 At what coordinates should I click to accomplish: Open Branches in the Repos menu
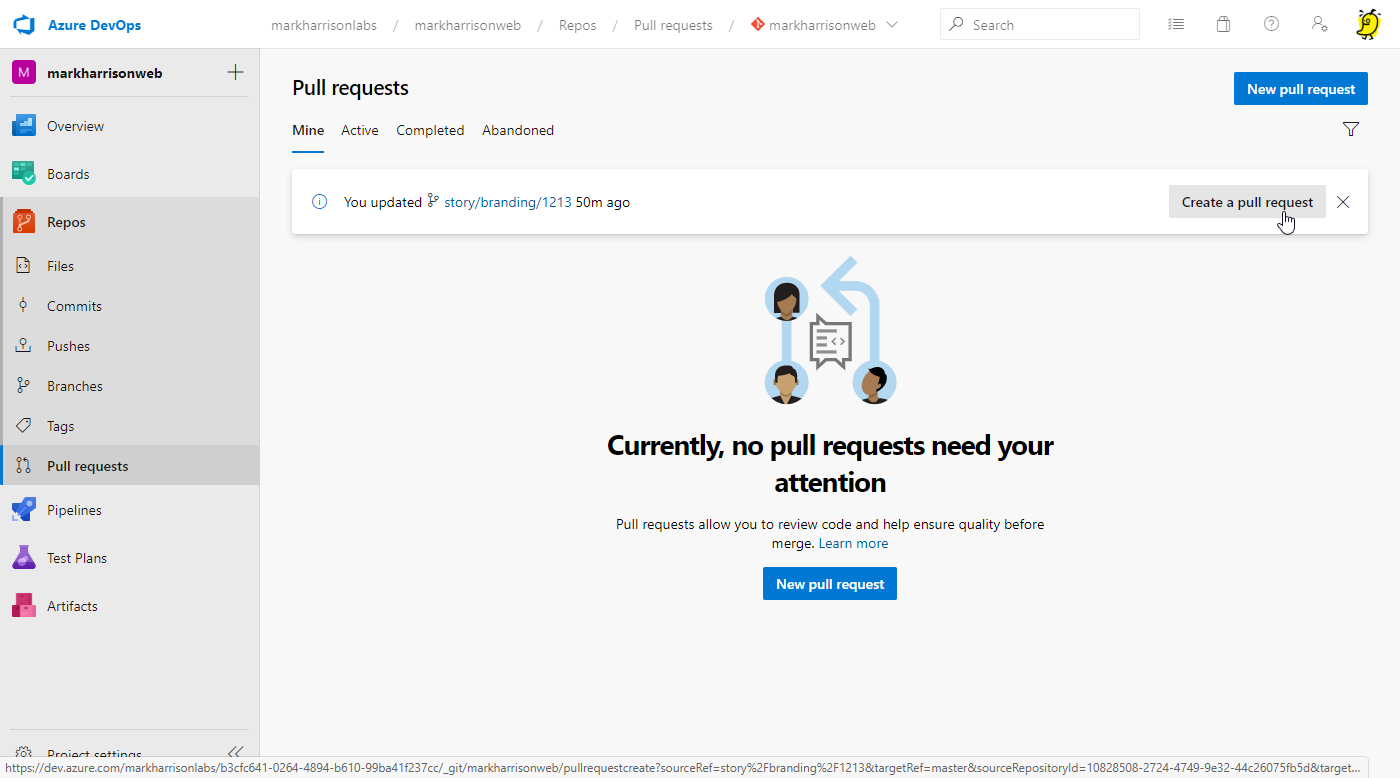click(x=74, y=386)
